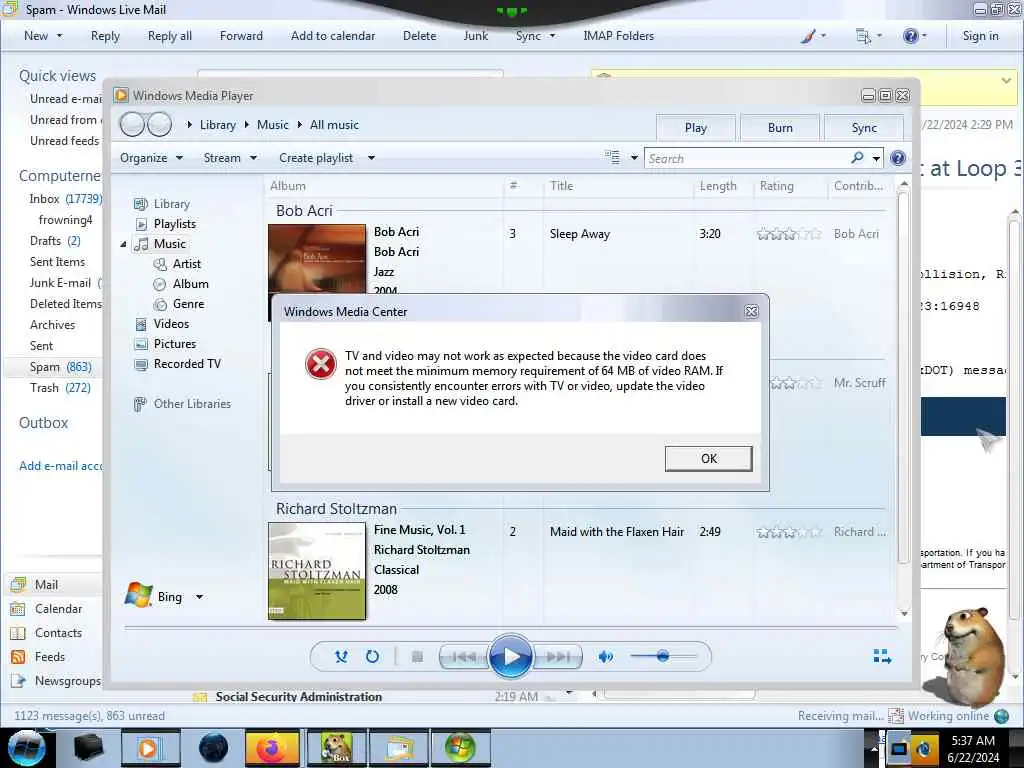Click the Richard Stoltzman album cover thumbnail

(x=317, y=571)
